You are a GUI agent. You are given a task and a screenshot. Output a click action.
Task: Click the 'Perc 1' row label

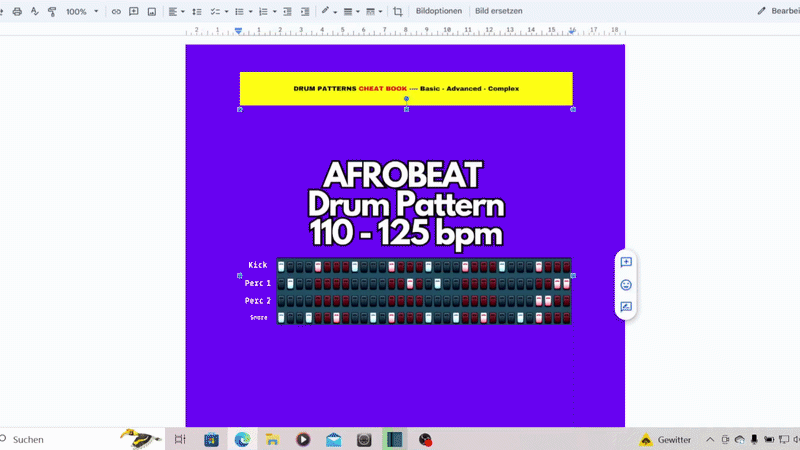pos(258,283)
